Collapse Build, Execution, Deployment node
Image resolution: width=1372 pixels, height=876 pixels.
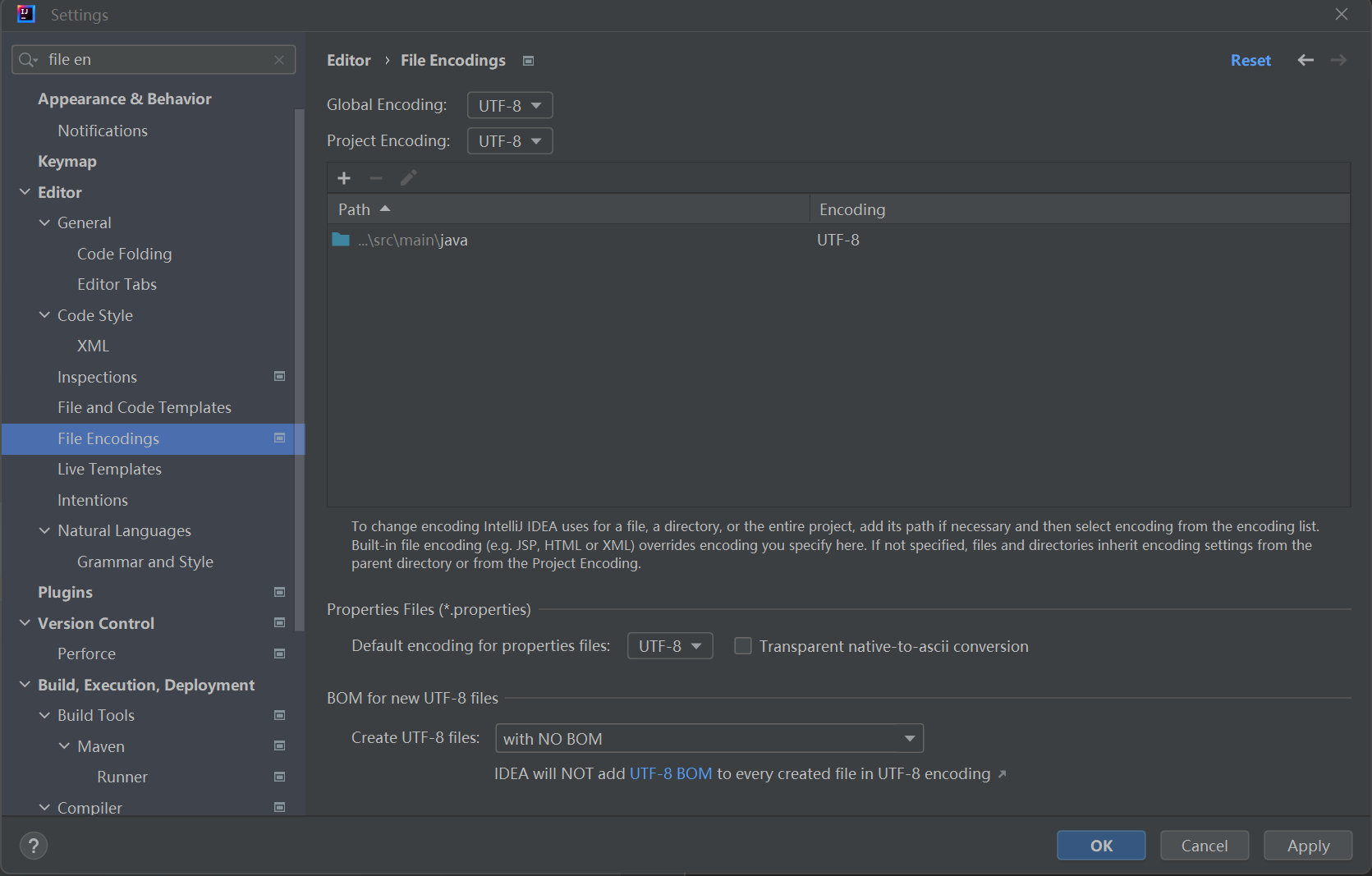click(25, 685)
